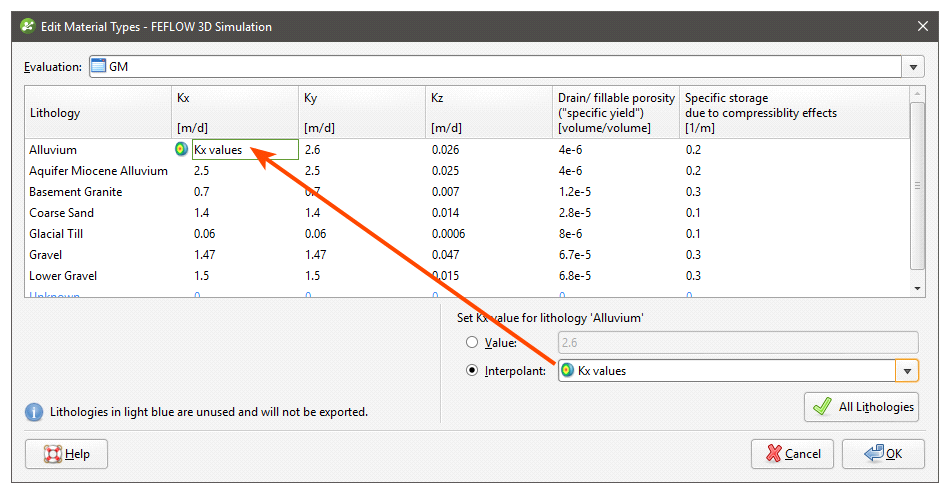Image resolution: width=939 pixels, height=483 pixels.
Task: Click the GM geological model icon
Action: (x=98, y=67)
